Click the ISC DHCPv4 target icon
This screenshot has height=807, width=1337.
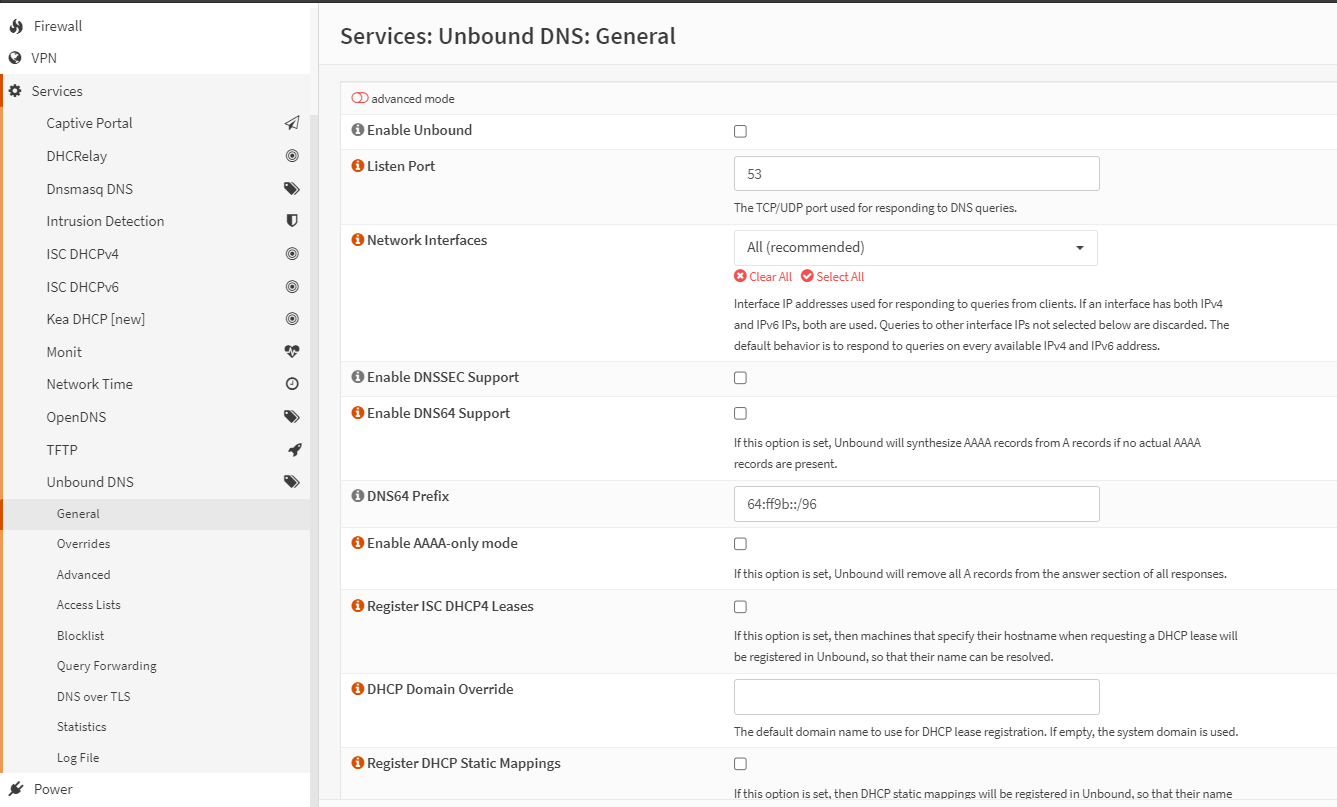[292, 254]
